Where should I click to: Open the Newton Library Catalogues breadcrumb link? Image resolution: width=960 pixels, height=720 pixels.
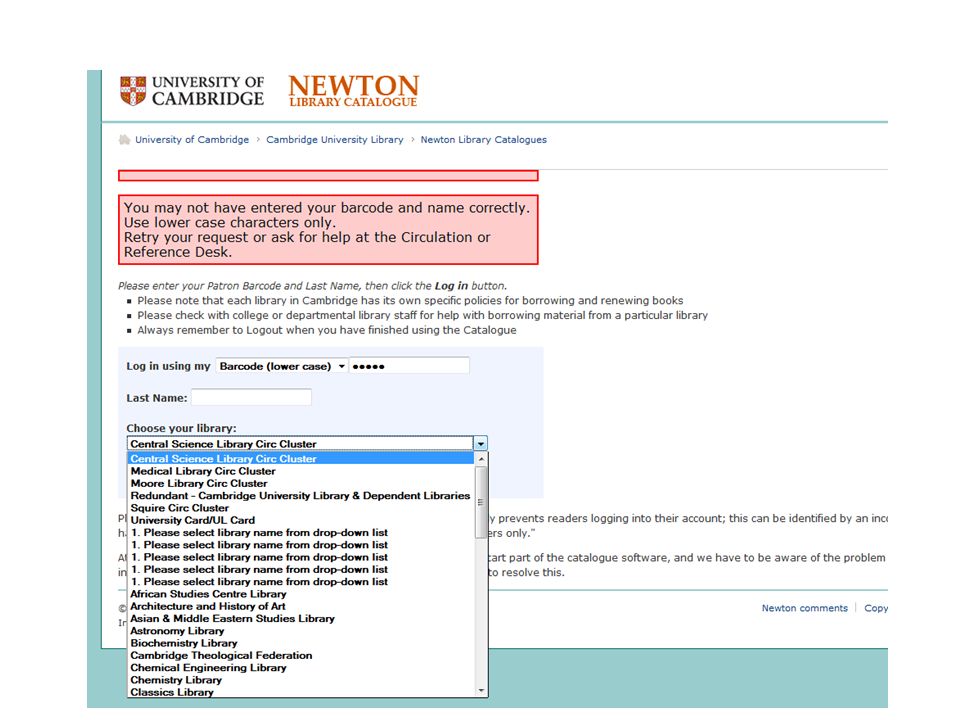tap(483, 140)
